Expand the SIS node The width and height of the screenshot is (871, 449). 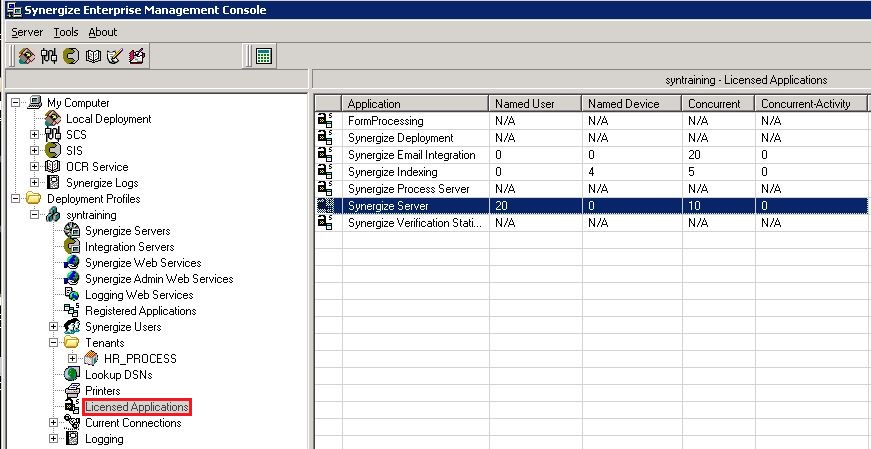[34, 151]
